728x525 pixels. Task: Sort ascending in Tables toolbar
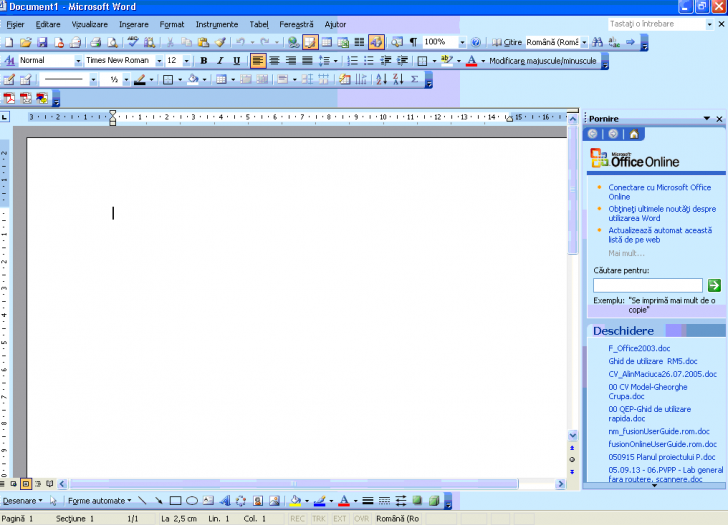tap(381, 79)
